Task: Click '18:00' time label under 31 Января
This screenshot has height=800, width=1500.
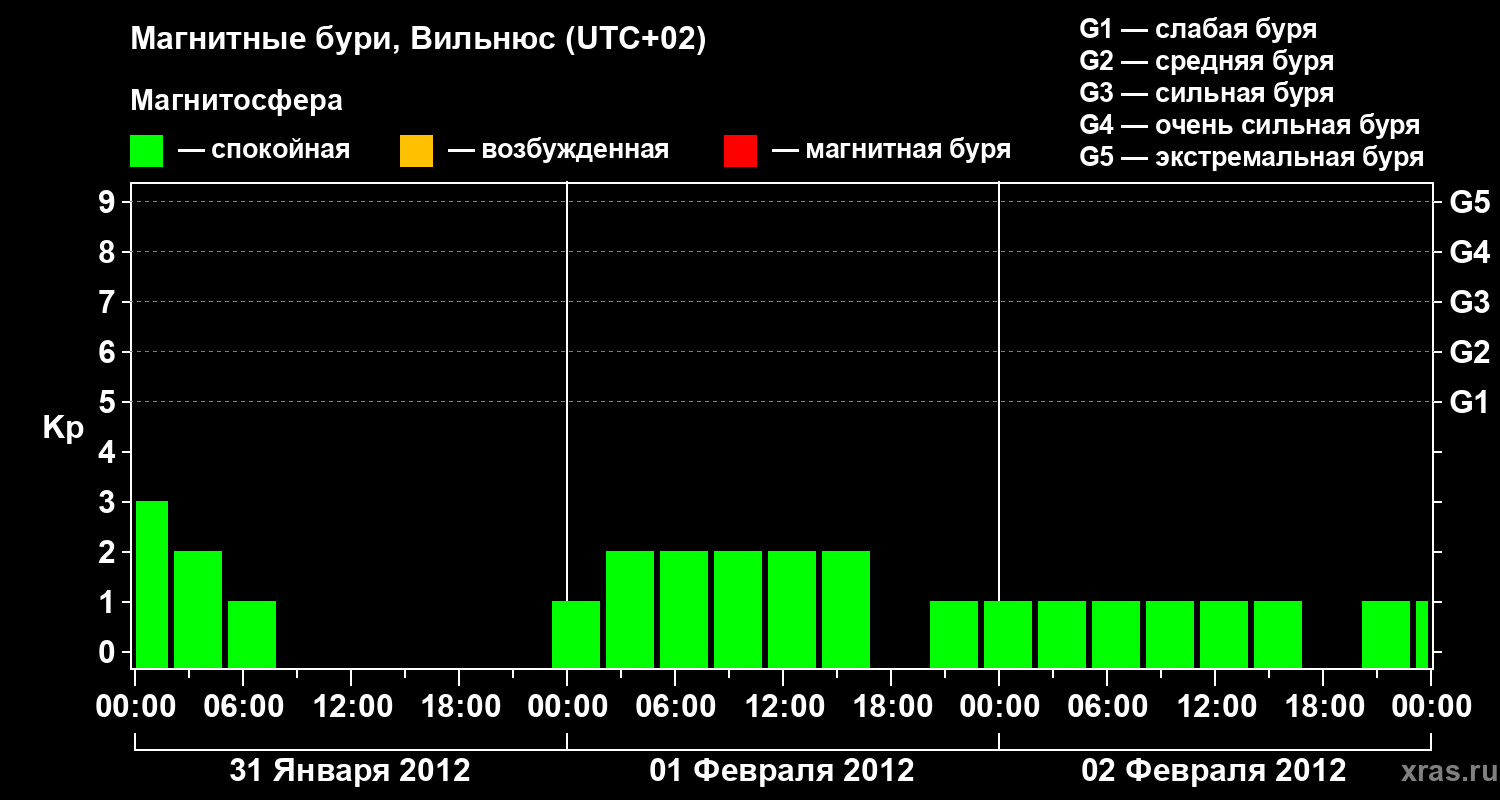Action: click(x=459, y=707)
